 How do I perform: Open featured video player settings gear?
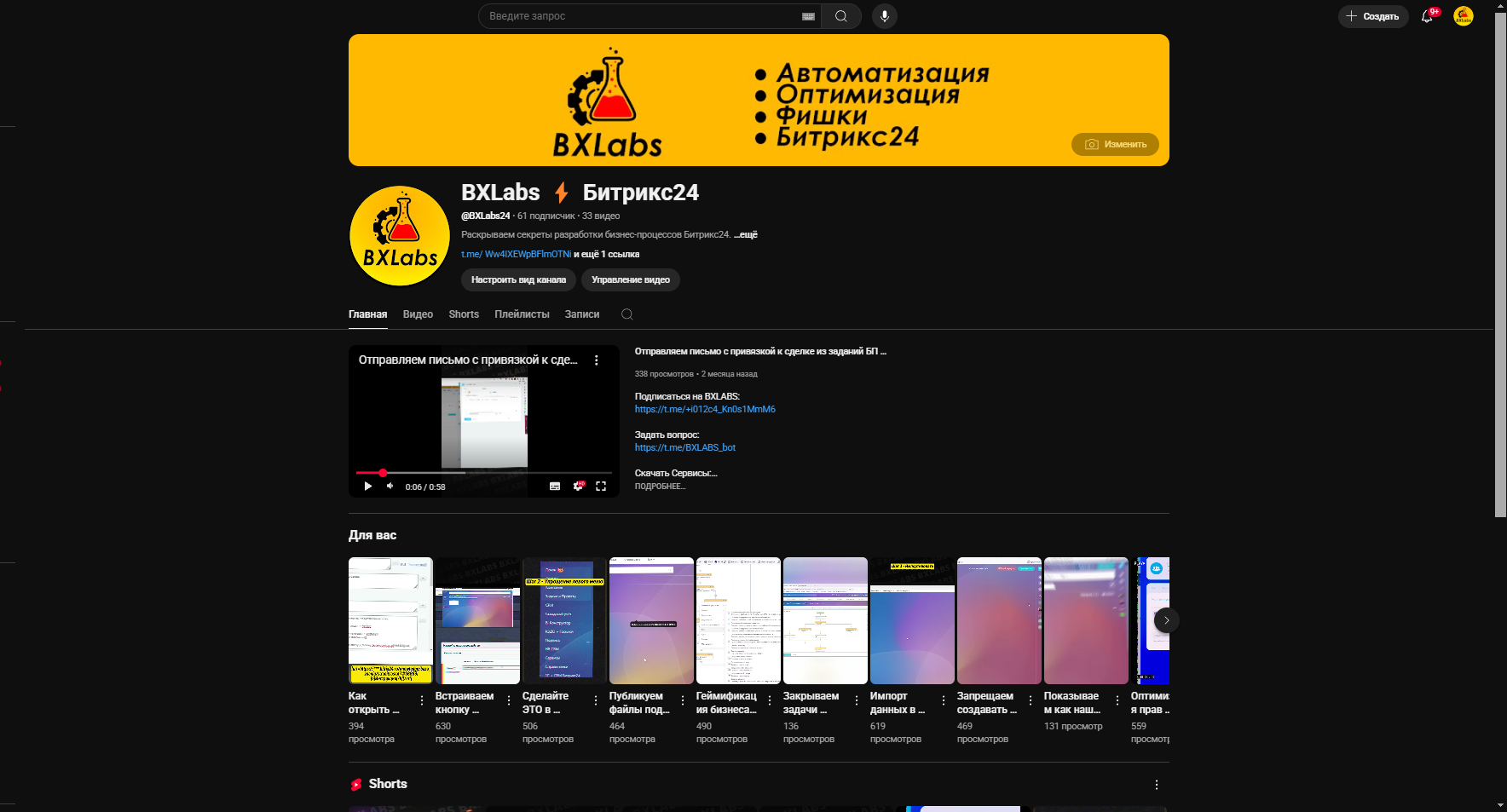pyautogui.click(x=578, y=487)
